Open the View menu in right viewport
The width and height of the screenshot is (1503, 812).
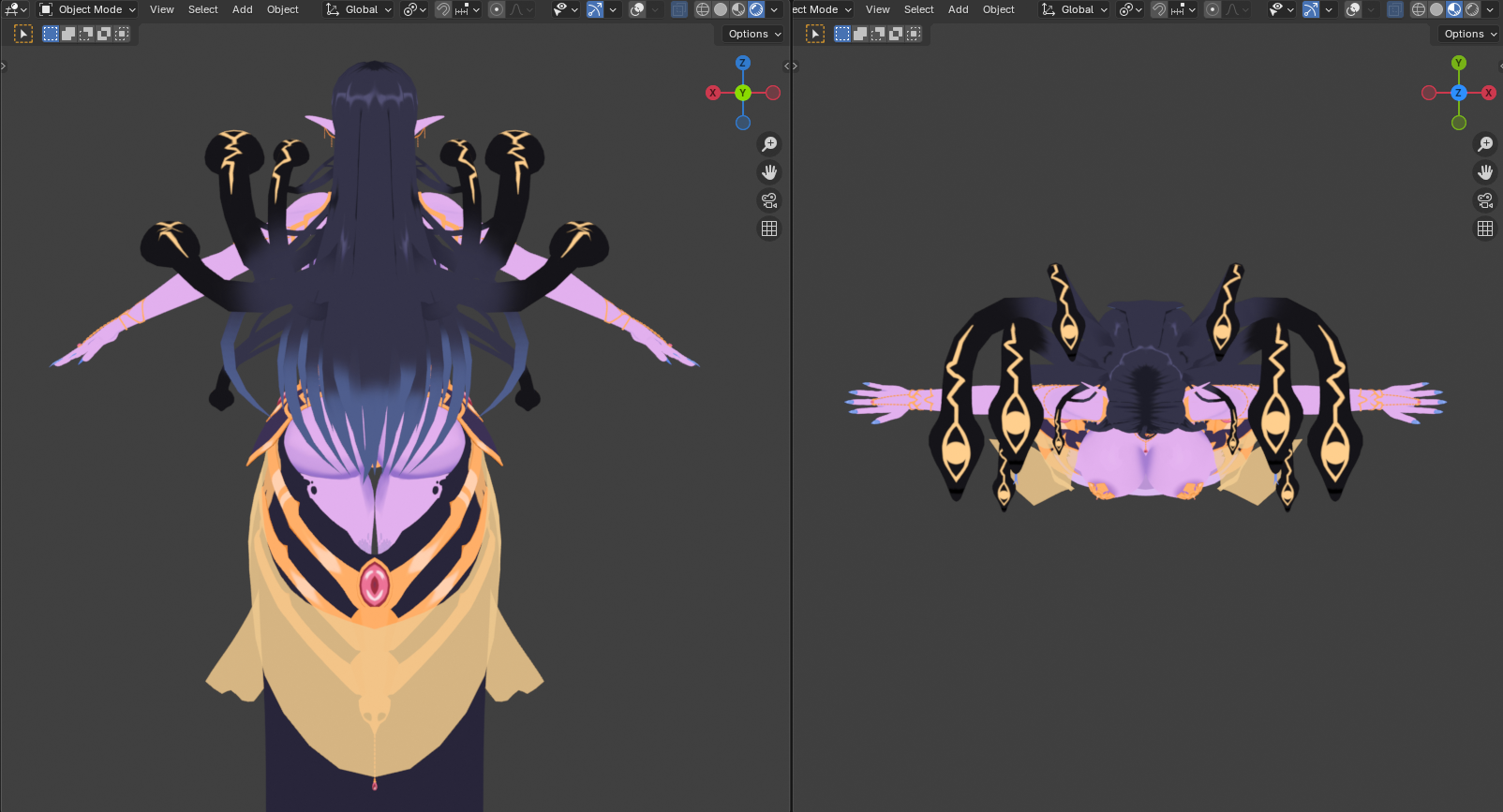point(878,9)
